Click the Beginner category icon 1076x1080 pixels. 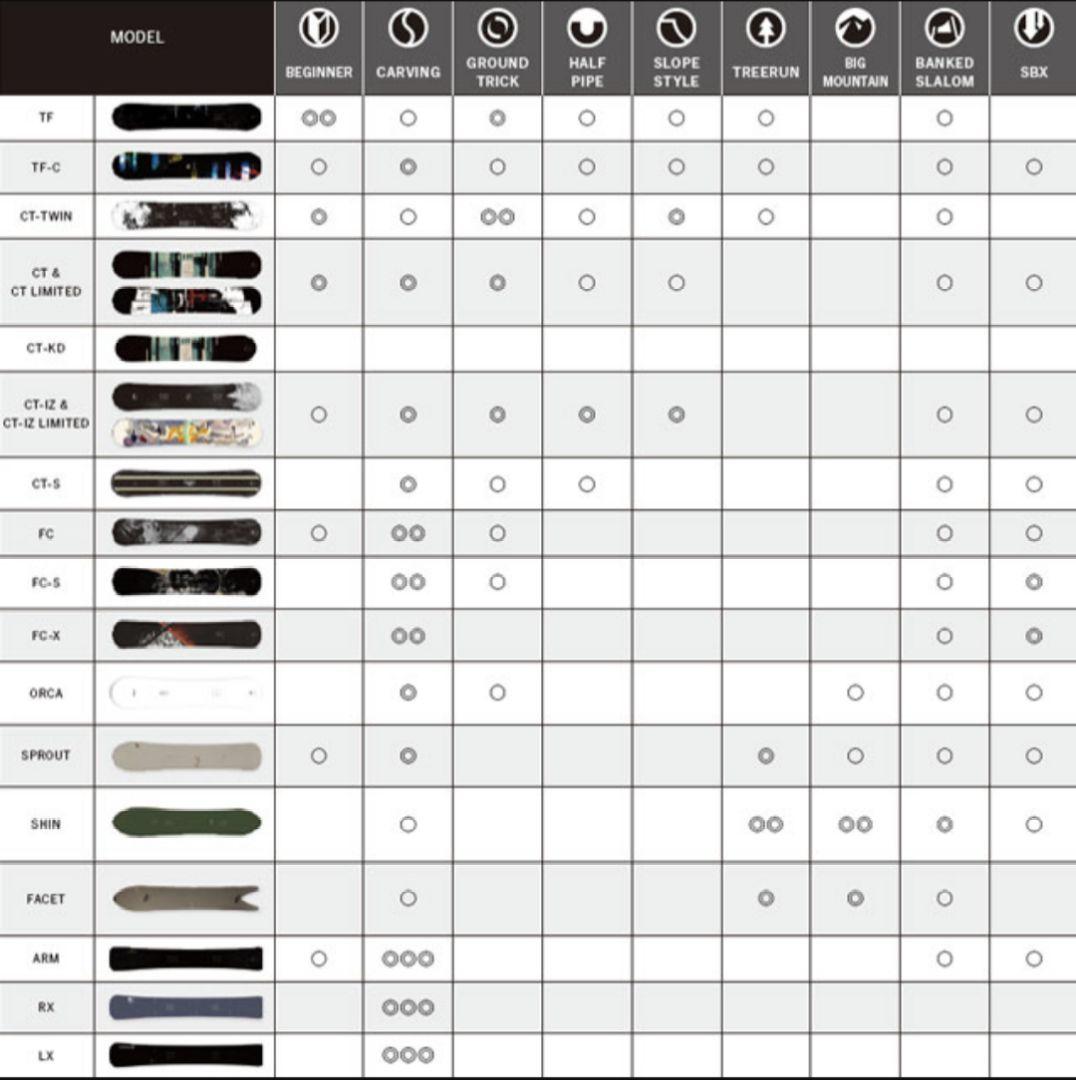click(x=318, y=30)
